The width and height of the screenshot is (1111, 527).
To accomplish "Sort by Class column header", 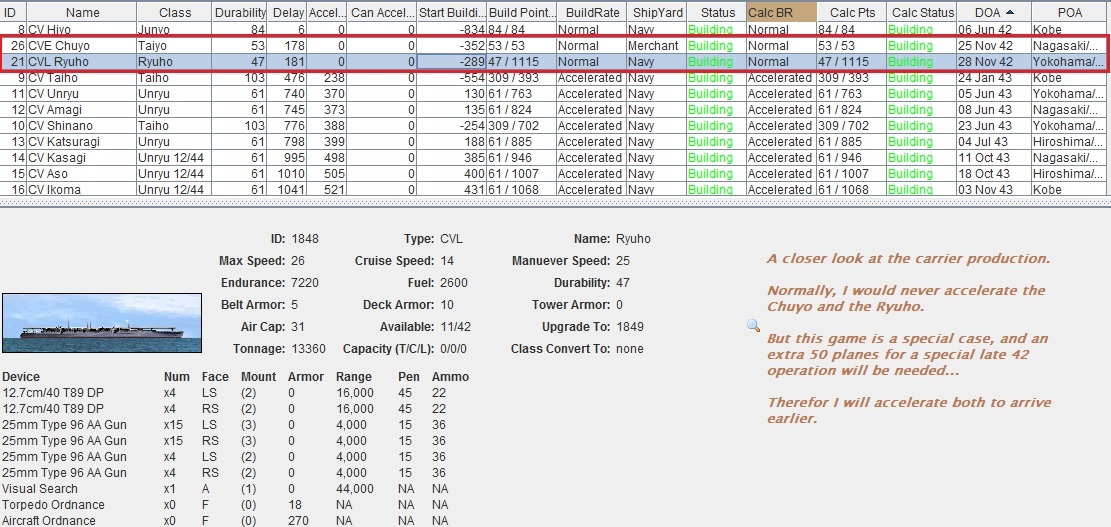I will click(175, 13).
